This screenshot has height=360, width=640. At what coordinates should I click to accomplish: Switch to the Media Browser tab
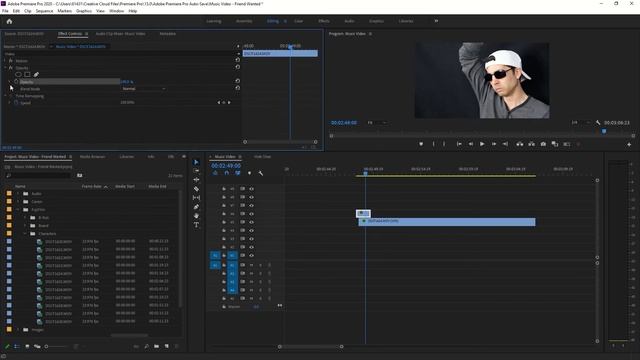pyautogui.click(x=92, y=157)
